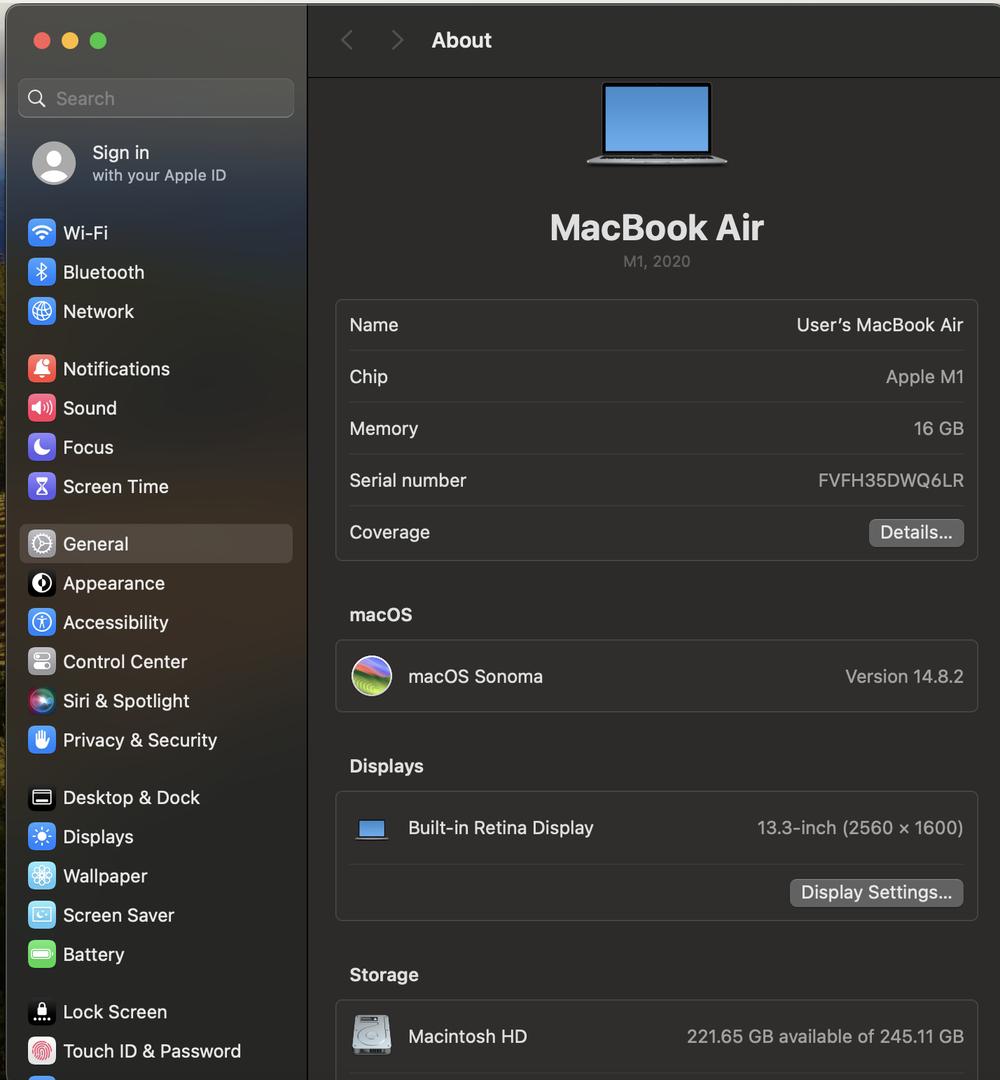Select Privacy & Security hand icon
The height and width of the screenshot is (1080, 1000).
tap(42, 740)
